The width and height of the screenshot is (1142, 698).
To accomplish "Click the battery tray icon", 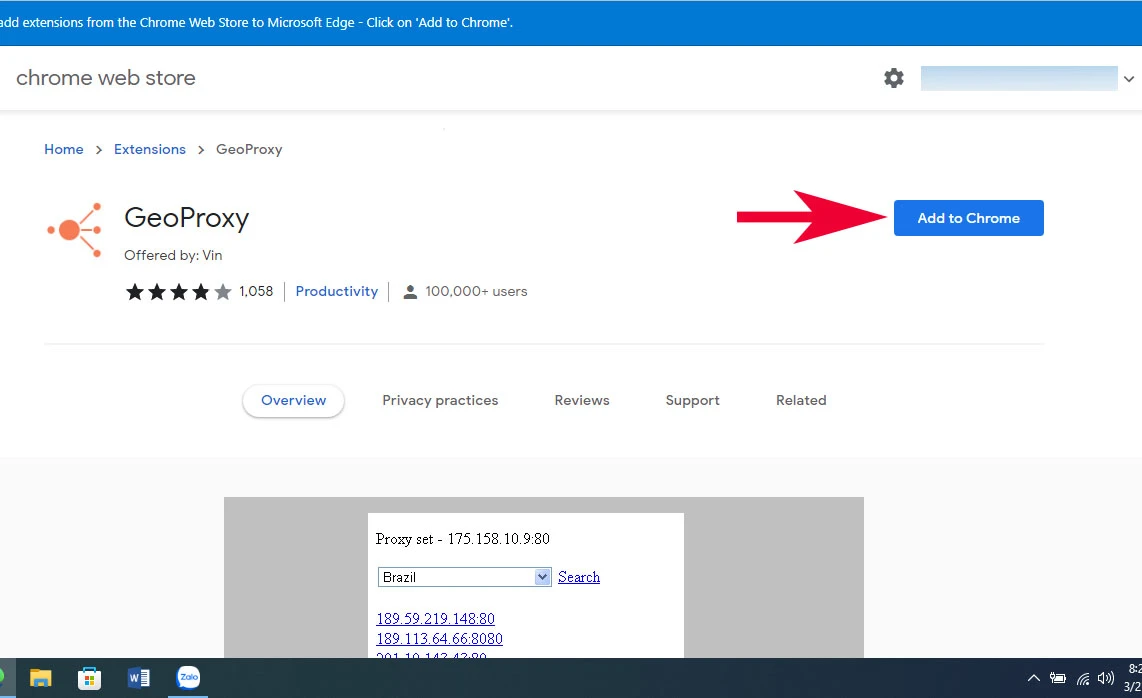I will pyautogui.click(x=1058, y=678).
